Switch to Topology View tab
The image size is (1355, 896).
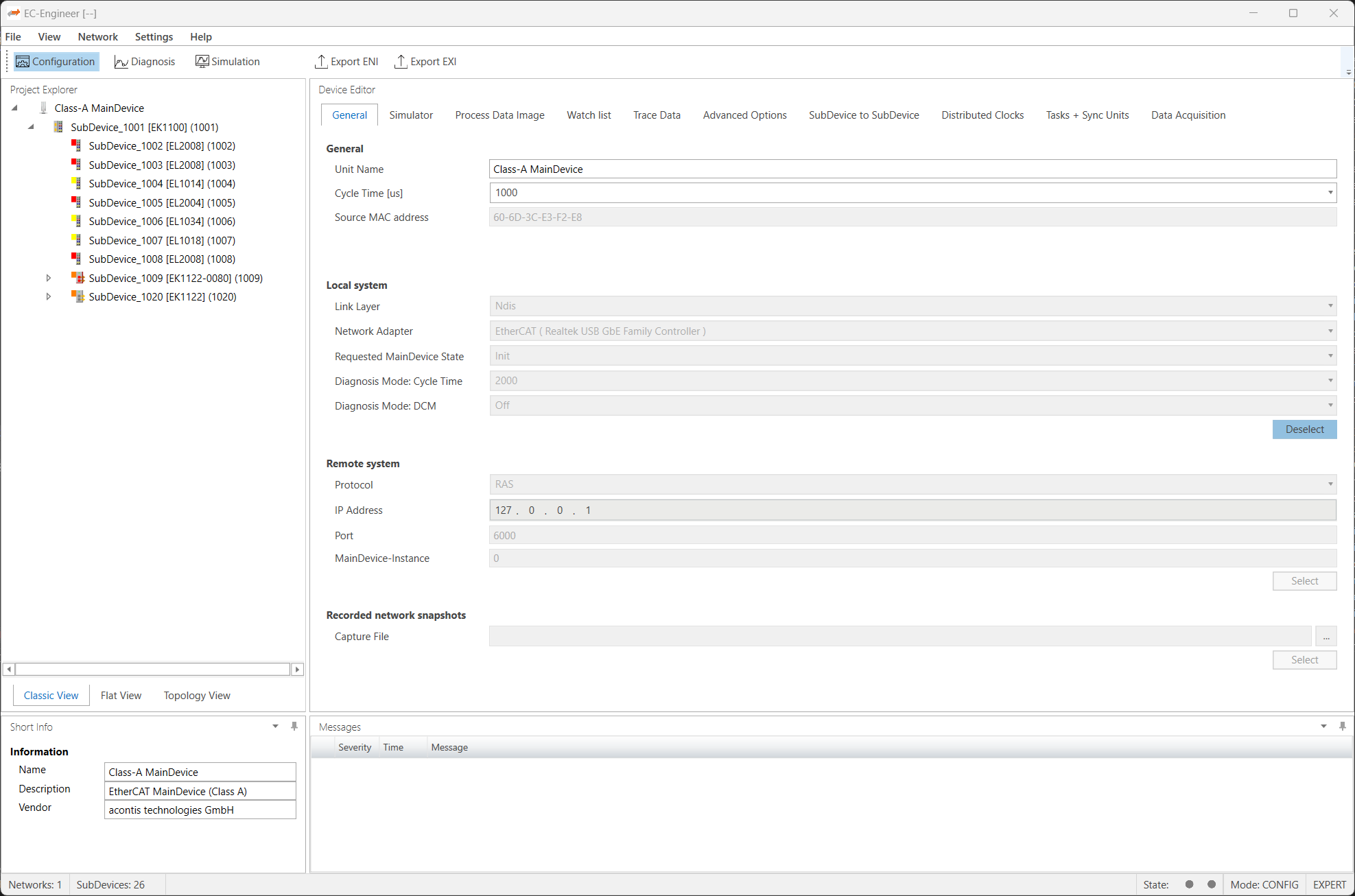[x=197, y=696]
